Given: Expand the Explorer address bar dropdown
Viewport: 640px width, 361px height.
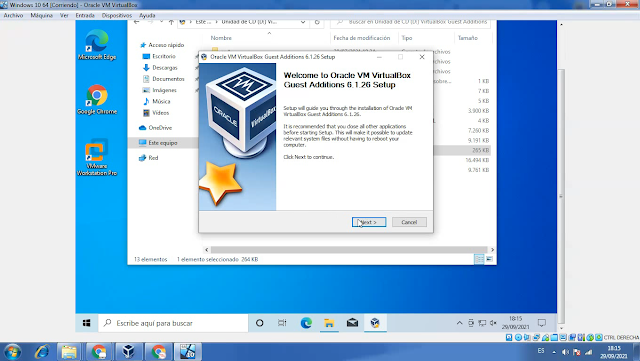Looking at the screenshot, I should click(x=303, y=22).
